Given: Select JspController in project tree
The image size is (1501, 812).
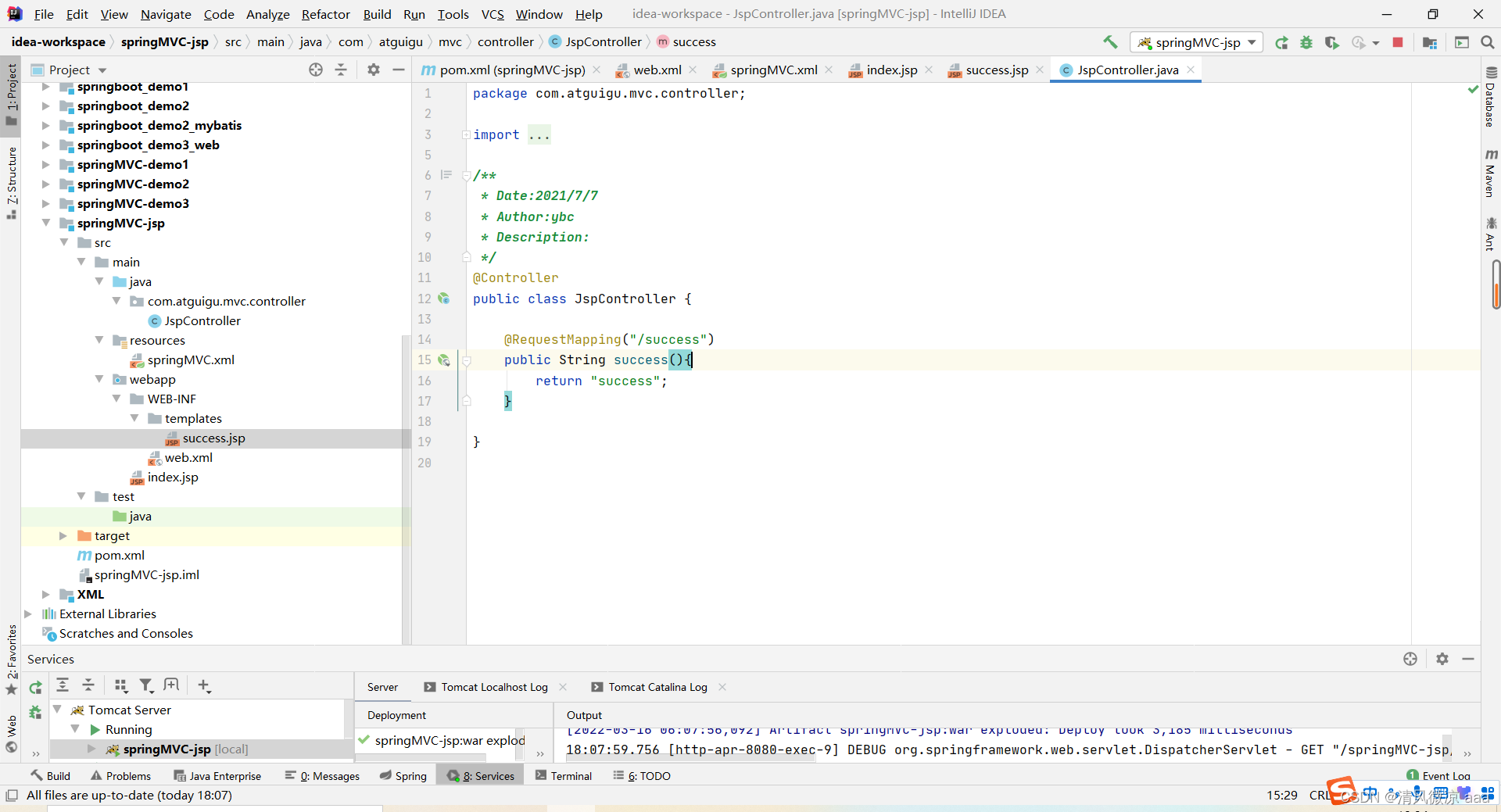Looking at the screenshot, I should [202, 320].
